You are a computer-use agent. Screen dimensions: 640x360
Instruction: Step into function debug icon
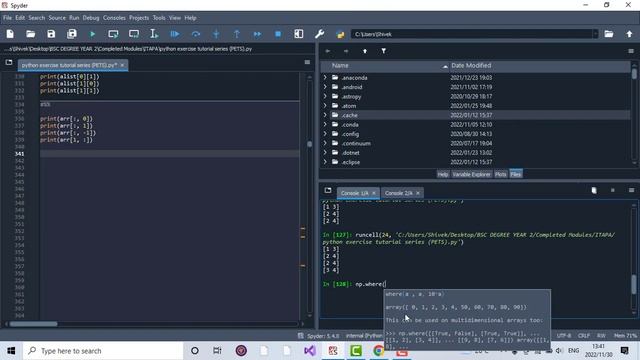point(216,34)
